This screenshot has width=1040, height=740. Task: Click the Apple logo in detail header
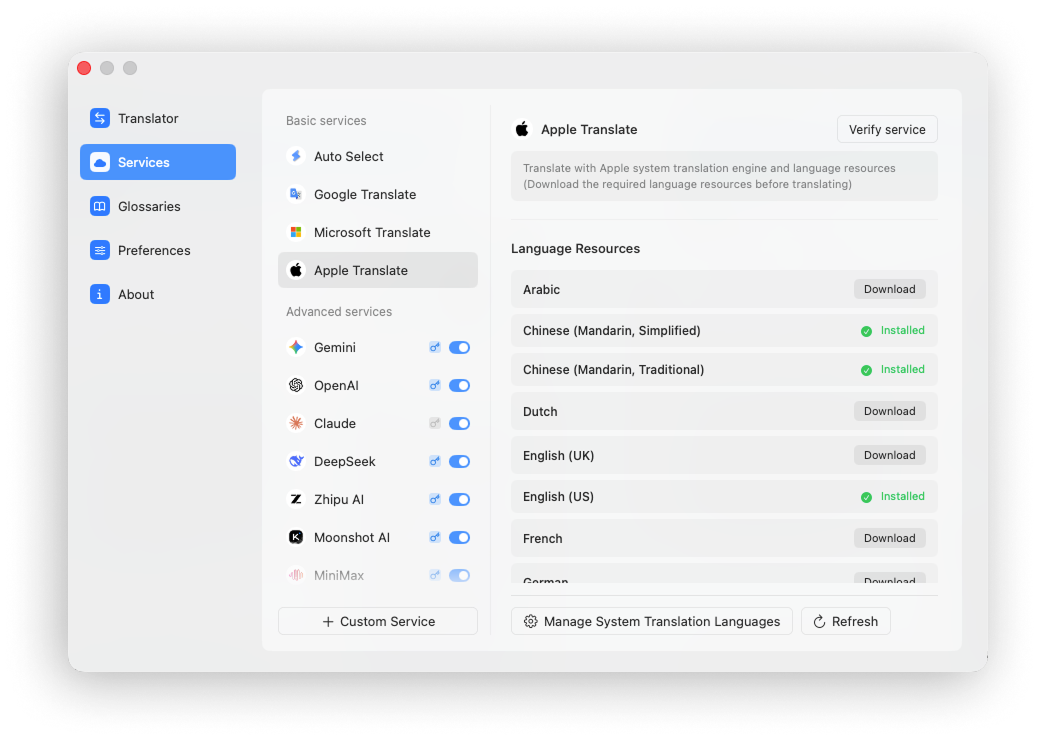coord(522,129)
